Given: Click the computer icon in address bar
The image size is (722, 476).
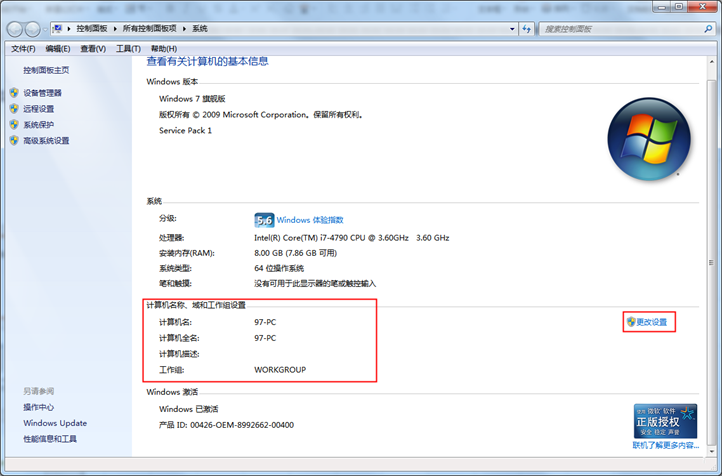Looking at the screenshot, I should click(x=57, y=29).
